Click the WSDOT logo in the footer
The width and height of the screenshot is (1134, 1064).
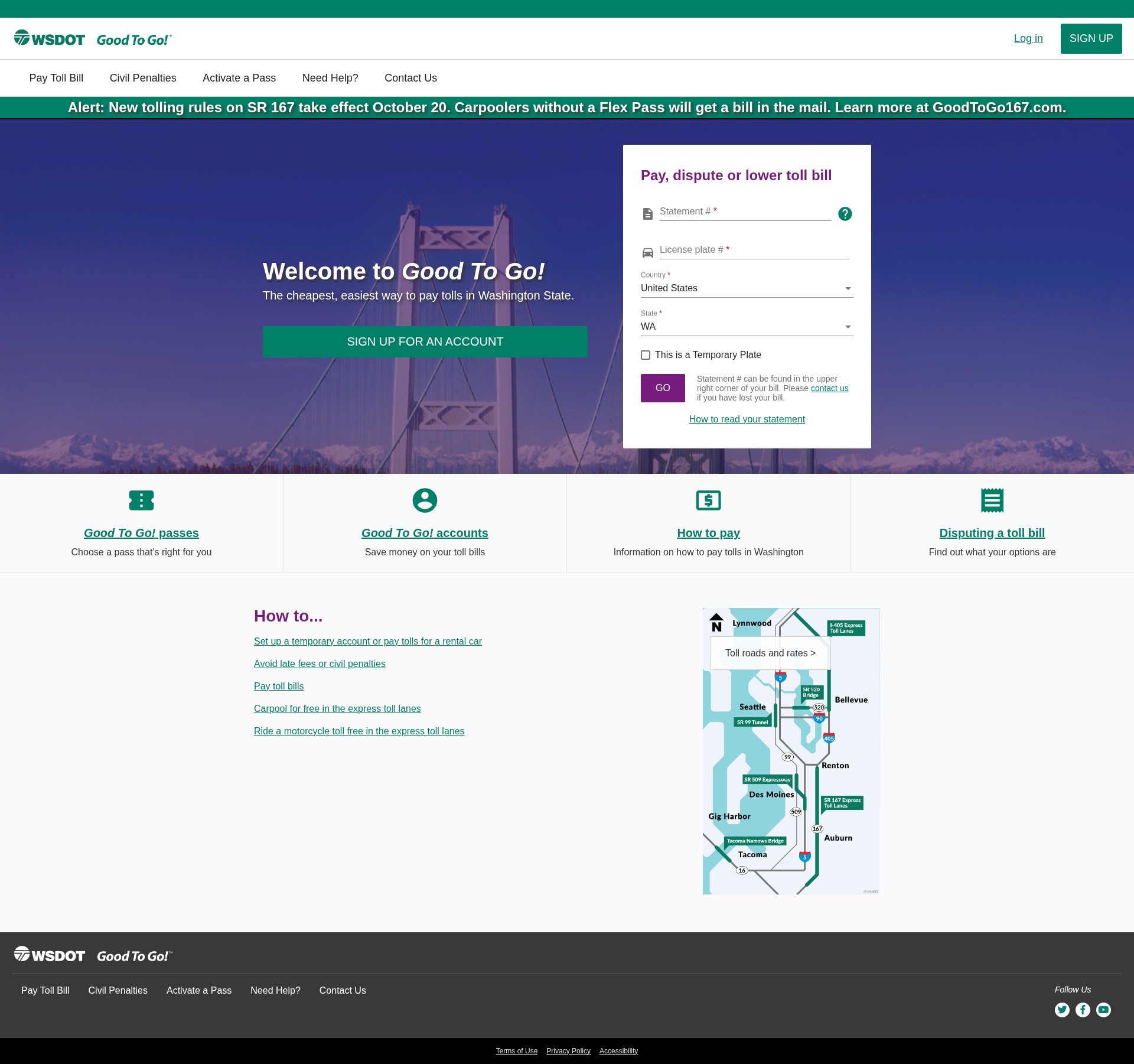coord(50,955)
